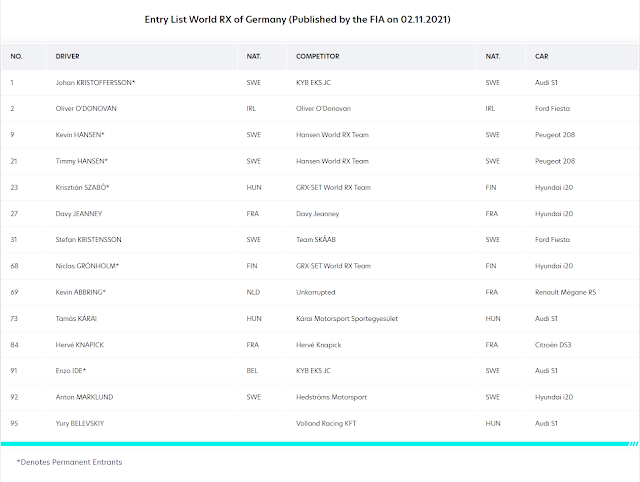Select driver 'Kevin ABBRING*'
Screen dimensions: 640x482
[x=81, y=292]
